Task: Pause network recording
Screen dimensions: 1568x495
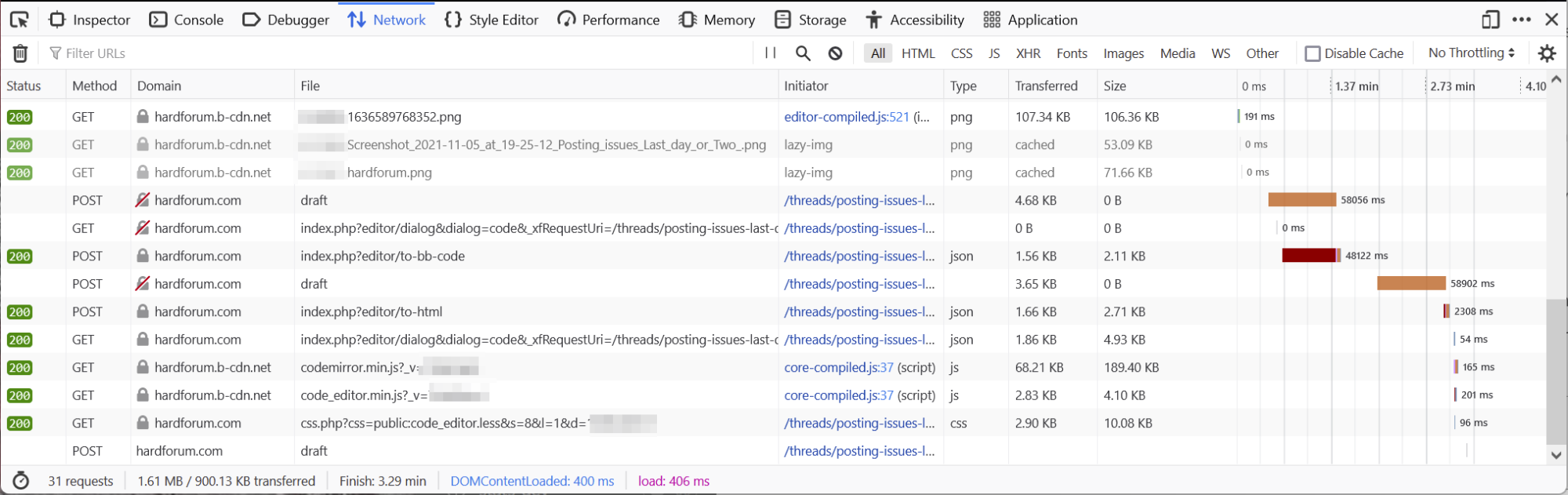Action: pyautogui.click(x=770, y=53)
